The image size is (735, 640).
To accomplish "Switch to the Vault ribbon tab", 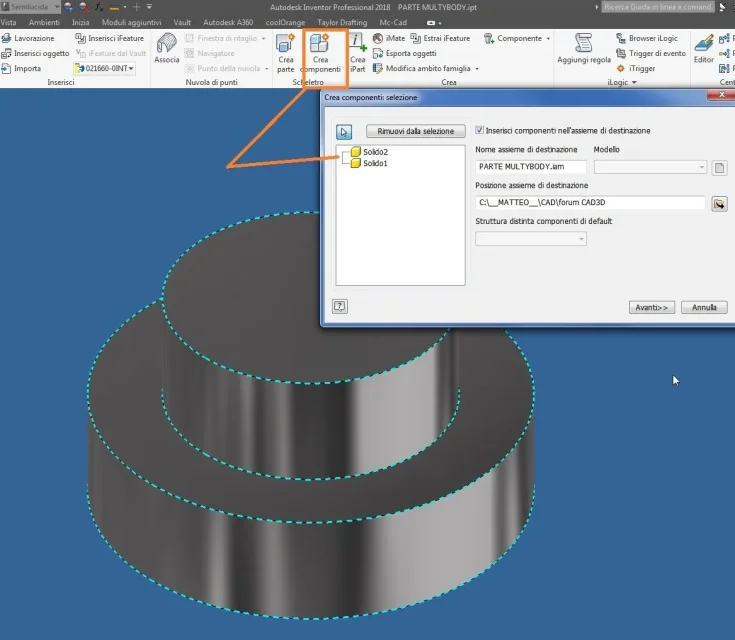I will click(x=182, y=23).
